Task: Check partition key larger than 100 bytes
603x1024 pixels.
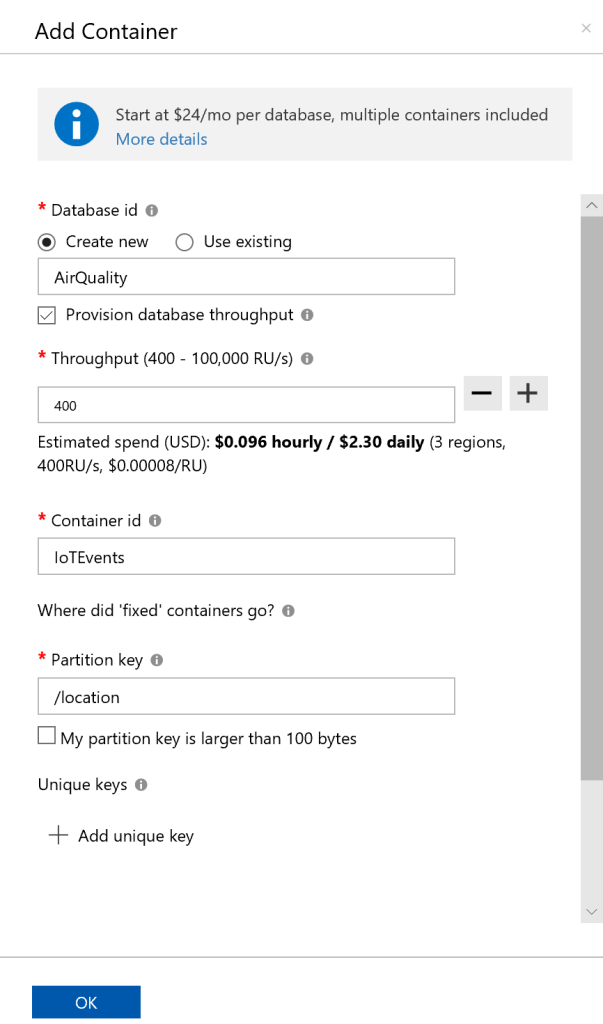Action: [x=46, y=736]
